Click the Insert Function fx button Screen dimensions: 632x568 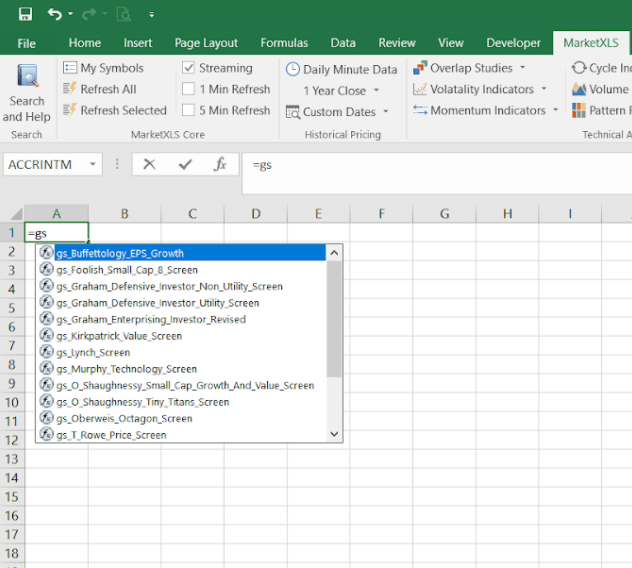tap(220, 164)
